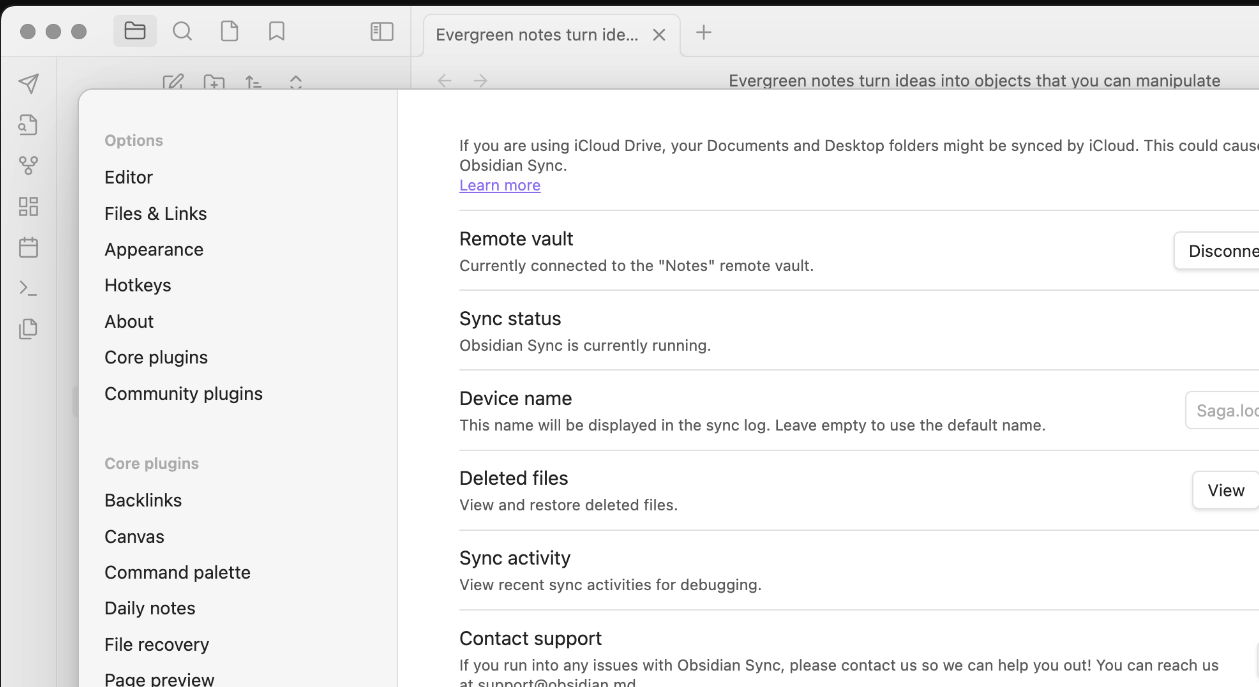Viewport: 1259px width, 687px height.
Task: Focus the Device name text field
Action: click(x=1224, y=411)
